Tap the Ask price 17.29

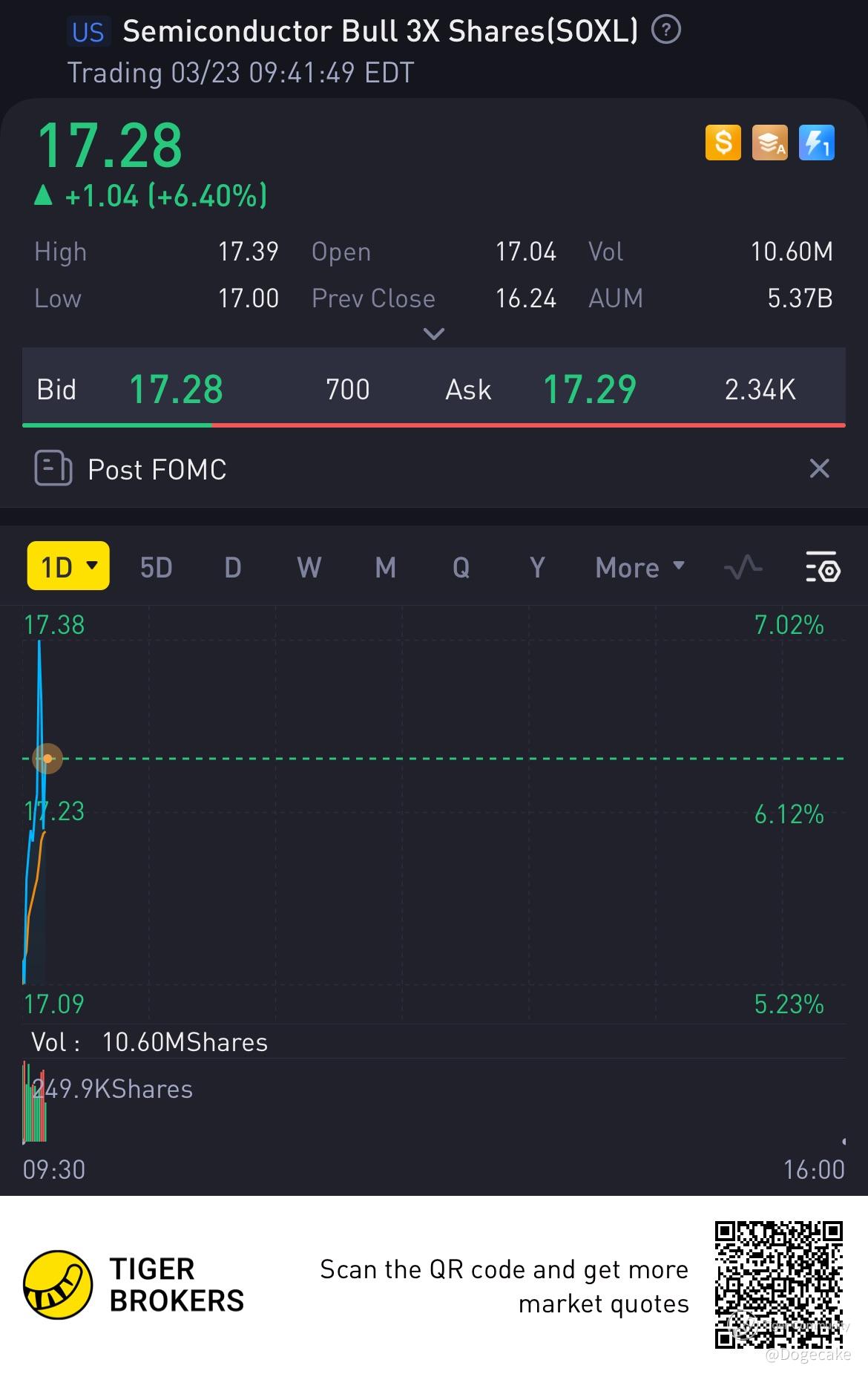pos(590,390)
